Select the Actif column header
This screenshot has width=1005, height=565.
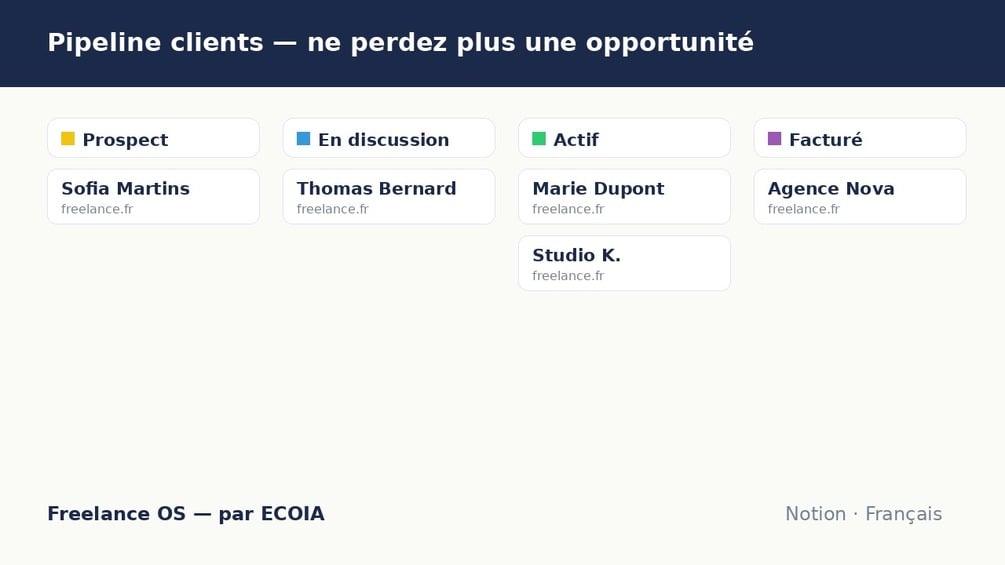coord(624,138)
